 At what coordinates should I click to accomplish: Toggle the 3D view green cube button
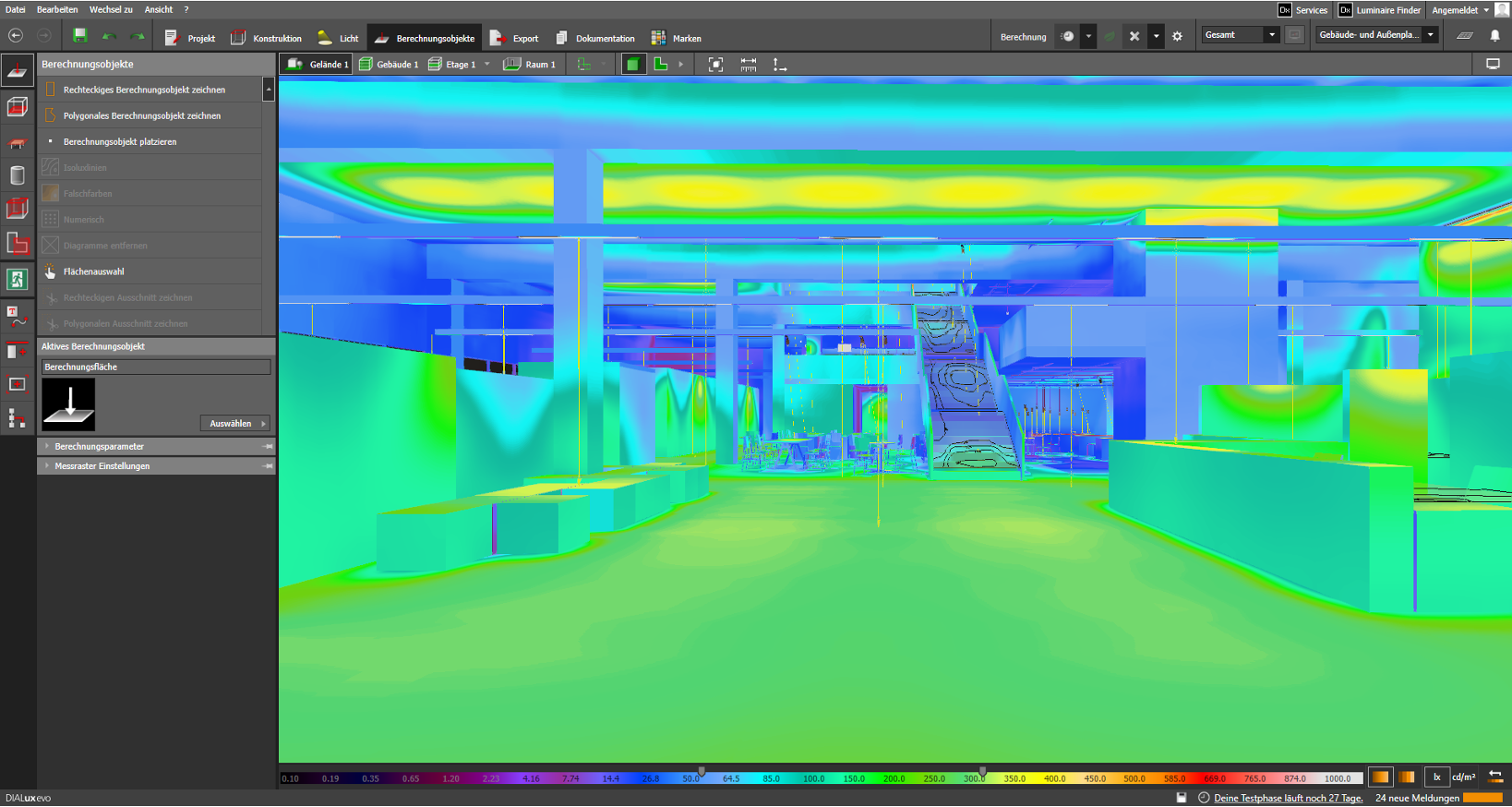coord(632,65)
